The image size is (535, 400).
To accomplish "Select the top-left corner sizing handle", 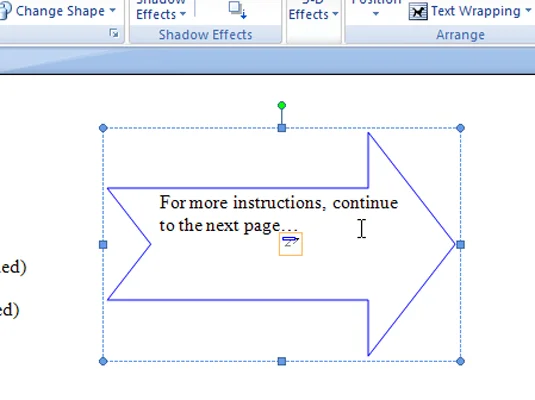I will (x=103, y=128).
